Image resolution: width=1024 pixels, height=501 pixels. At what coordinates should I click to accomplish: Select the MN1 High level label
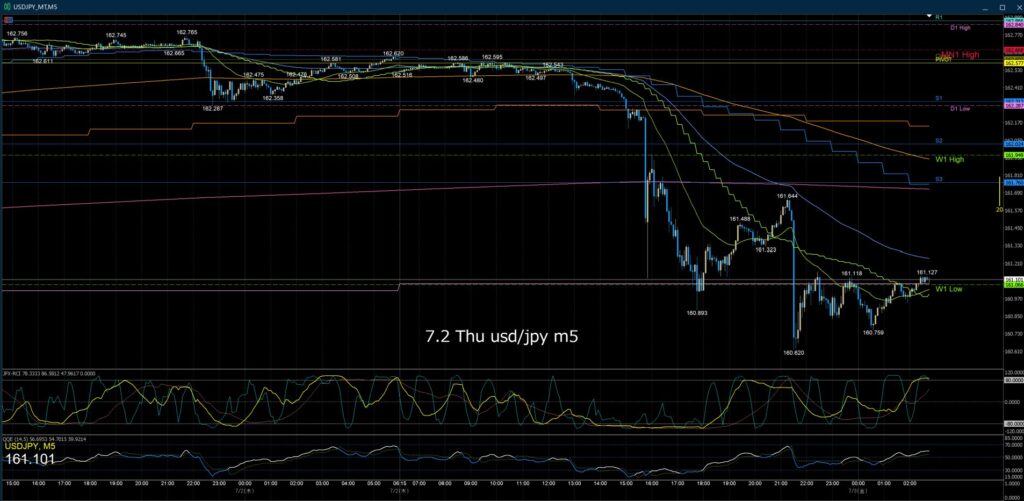coord(959,55)
